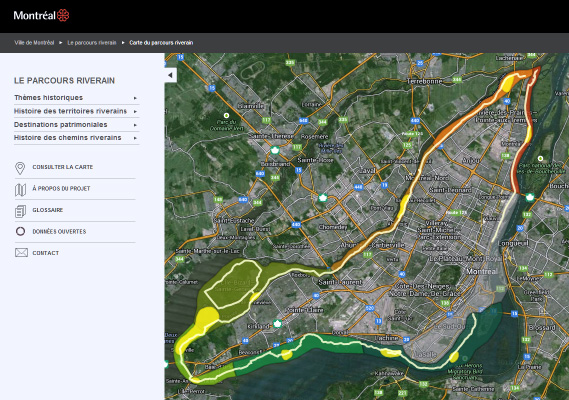The height and width of the screenshot is (400, 569).
Task: Click the arrow beside Destinations patrimoniales
Action: (x=135, y=125)
